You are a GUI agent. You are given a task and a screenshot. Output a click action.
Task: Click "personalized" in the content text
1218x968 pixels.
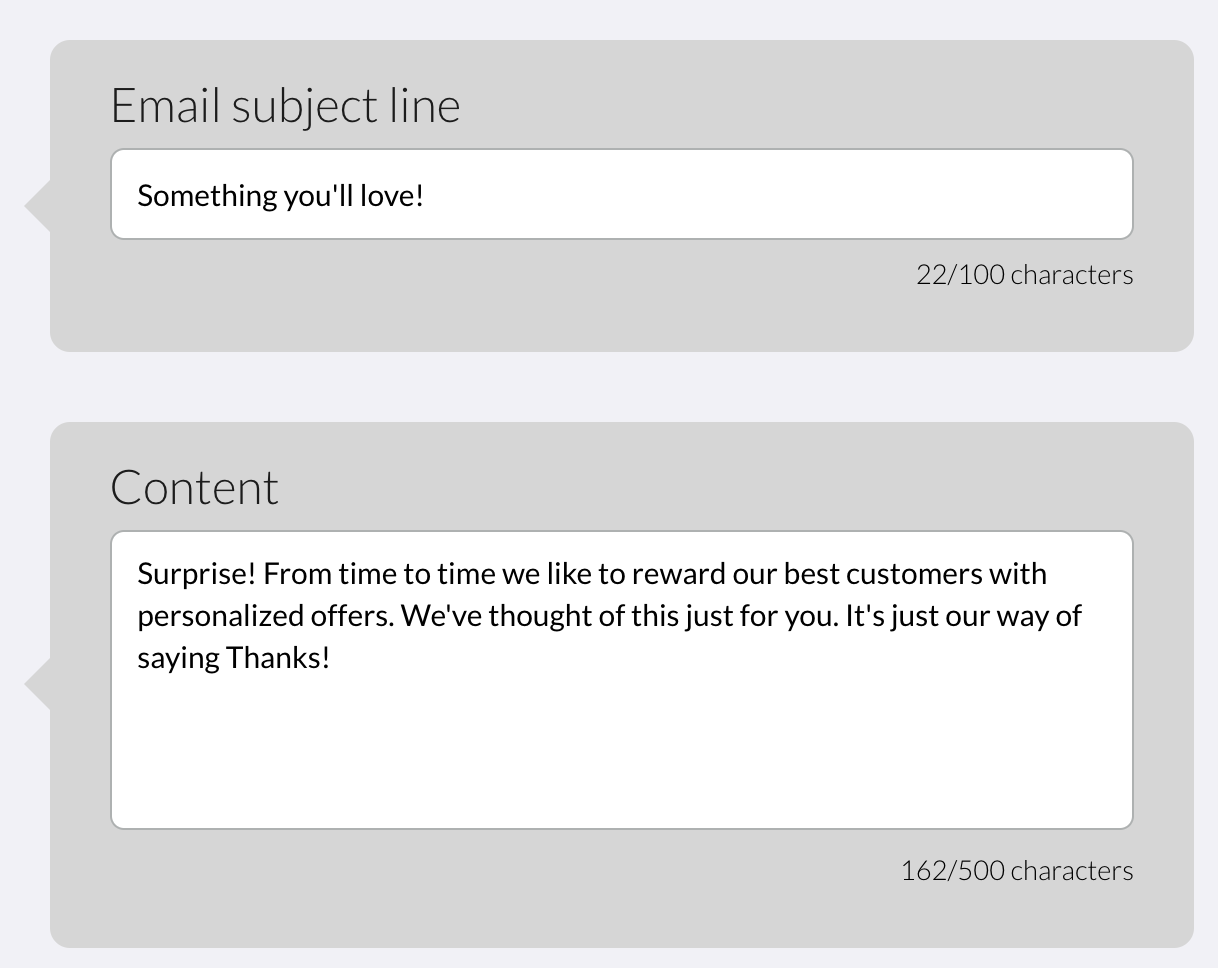pos(215,616)
